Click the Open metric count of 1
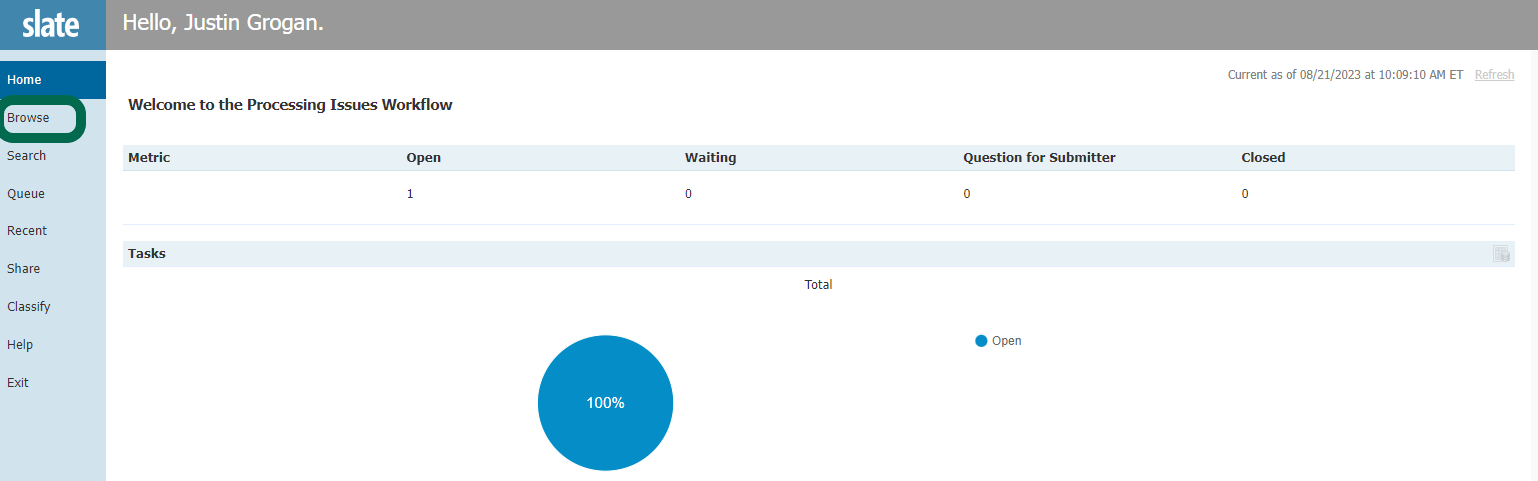 410,194
